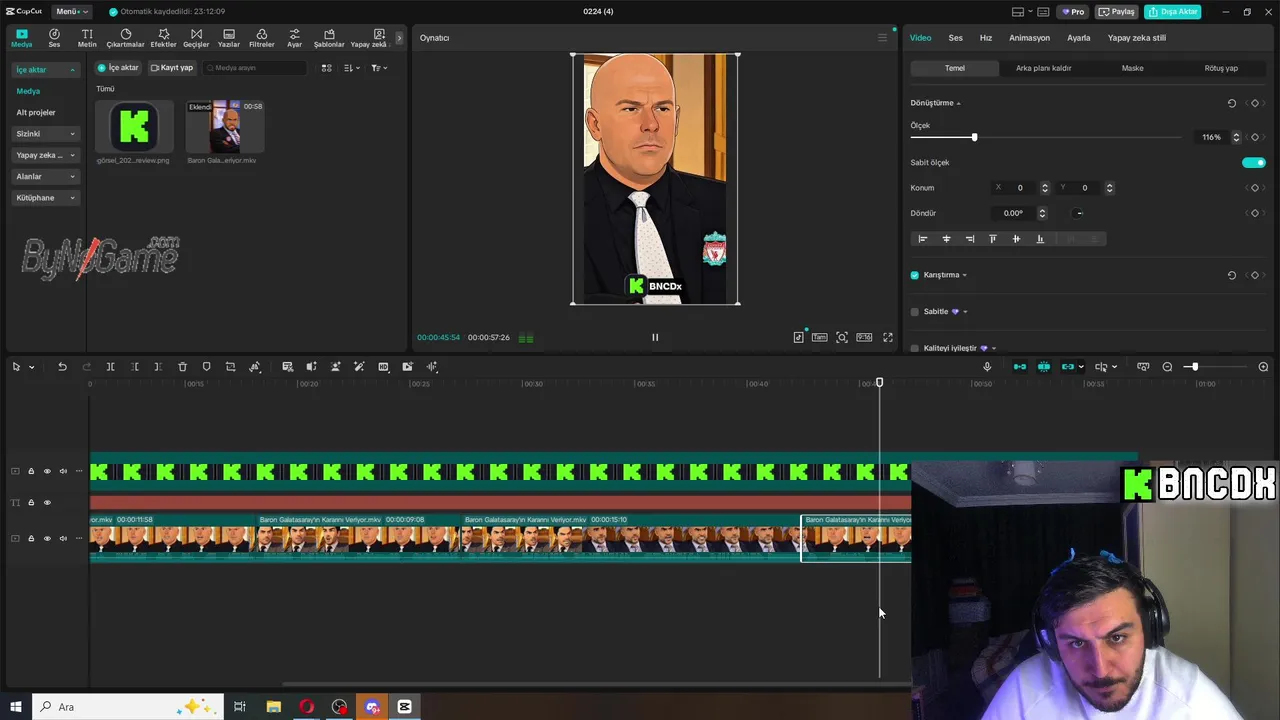Screen dimensions: 1280x720
Task: Open the Ayar adjustment panel
Action: coord(294,38)
